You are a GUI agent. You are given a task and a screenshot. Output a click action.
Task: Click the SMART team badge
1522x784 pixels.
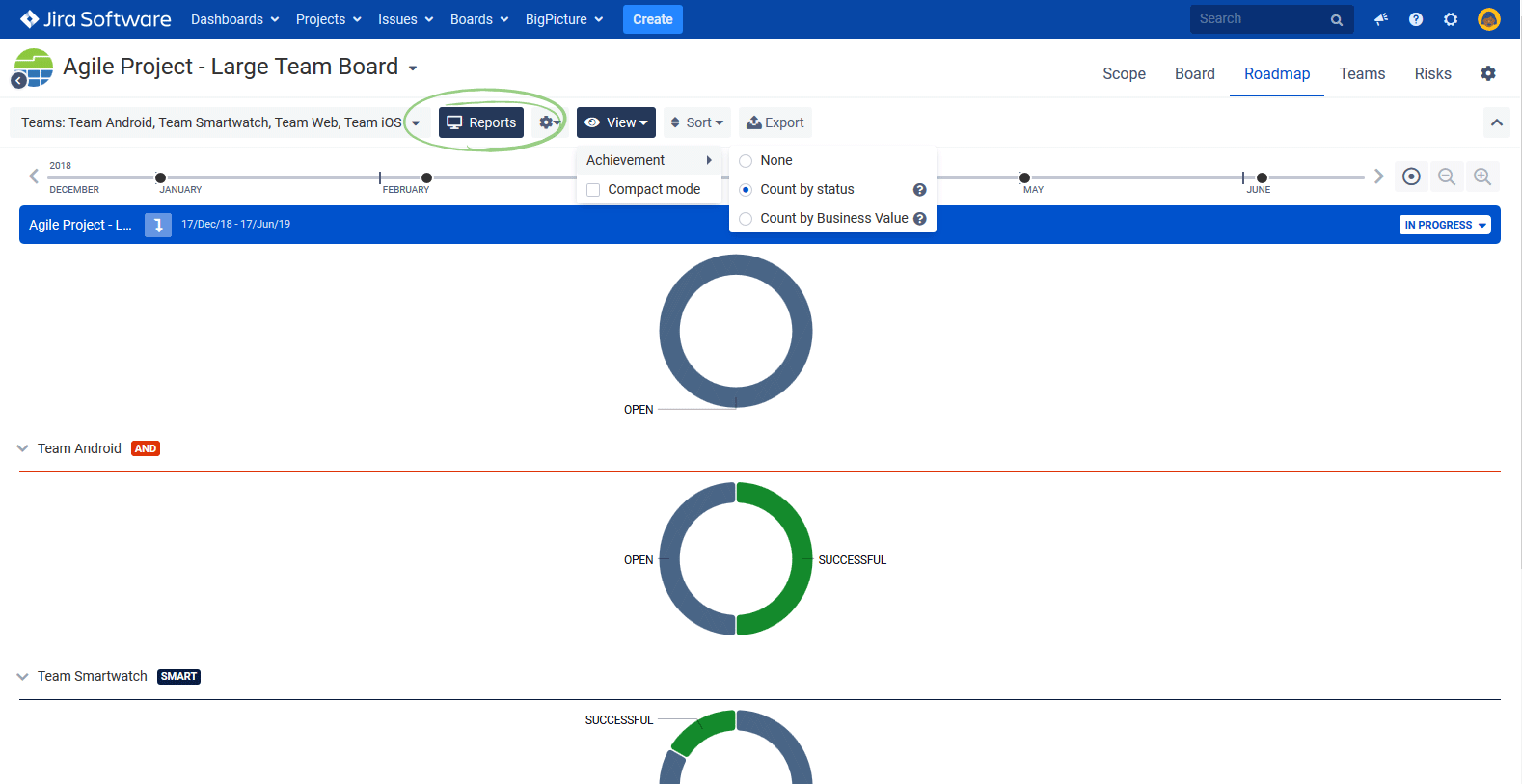[x=178, y=677]
